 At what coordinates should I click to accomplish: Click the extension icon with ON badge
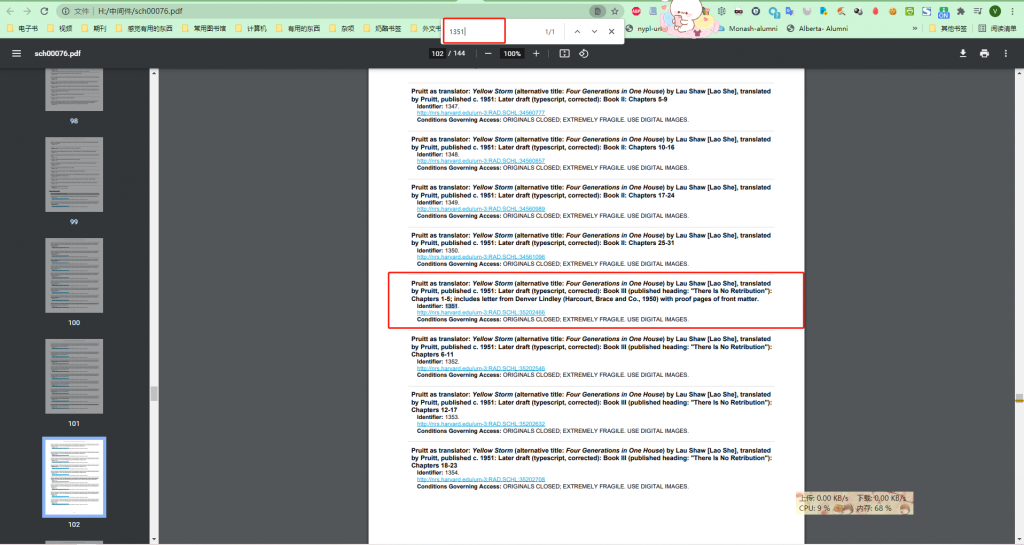pos(944,12)
